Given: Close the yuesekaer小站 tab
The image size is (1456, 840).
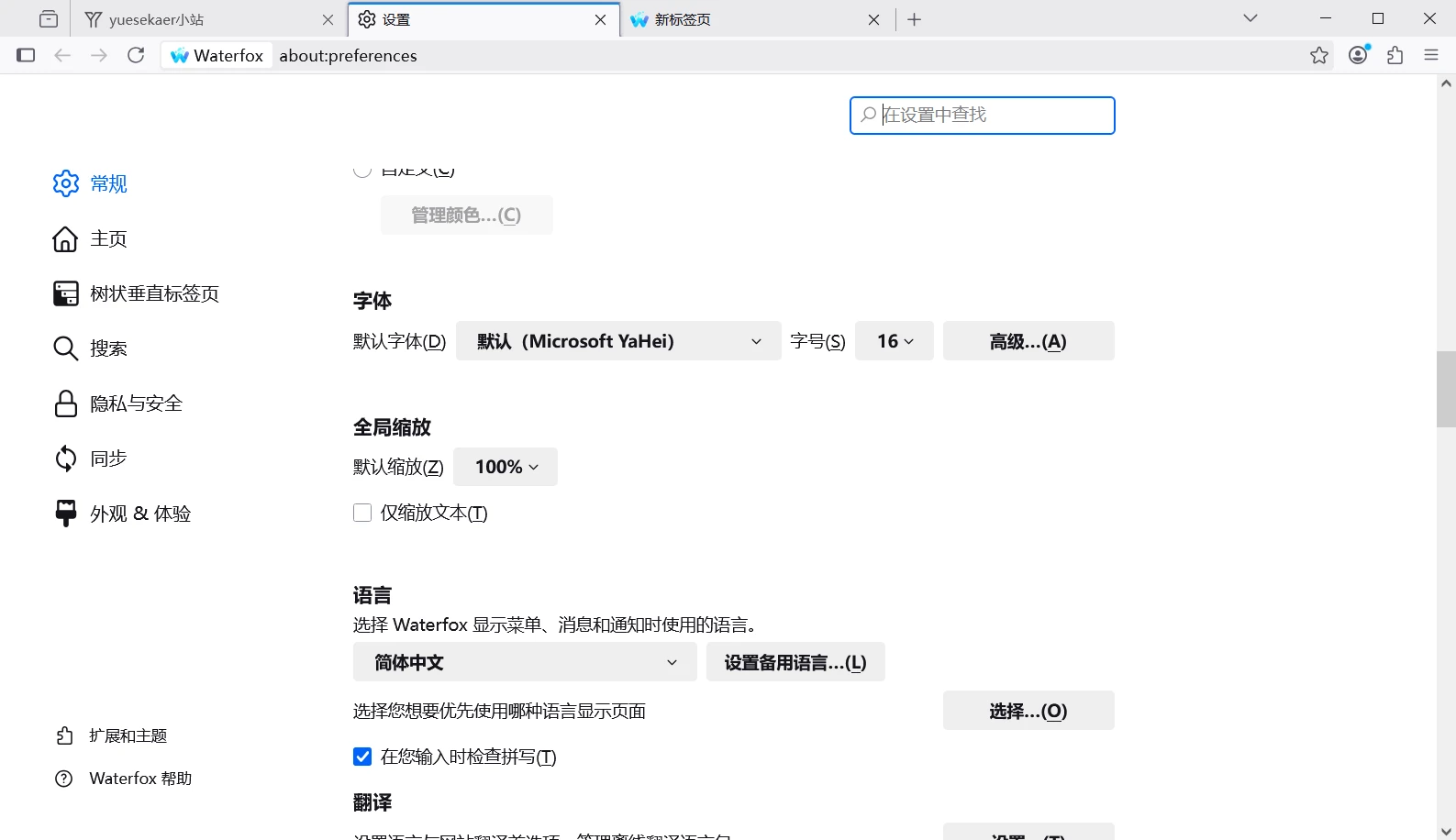Looking at the screenshot, I should click(x=328, y=19).
